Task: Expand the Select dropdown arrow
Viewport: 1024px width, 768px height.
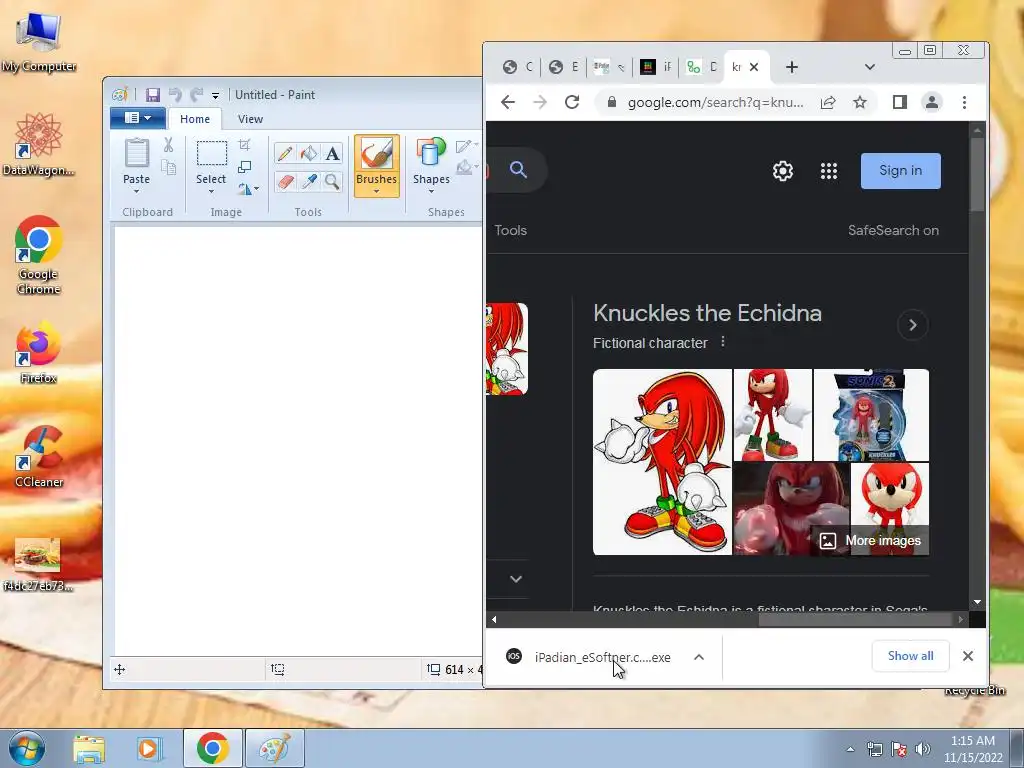Action: (x=212, y=191)
